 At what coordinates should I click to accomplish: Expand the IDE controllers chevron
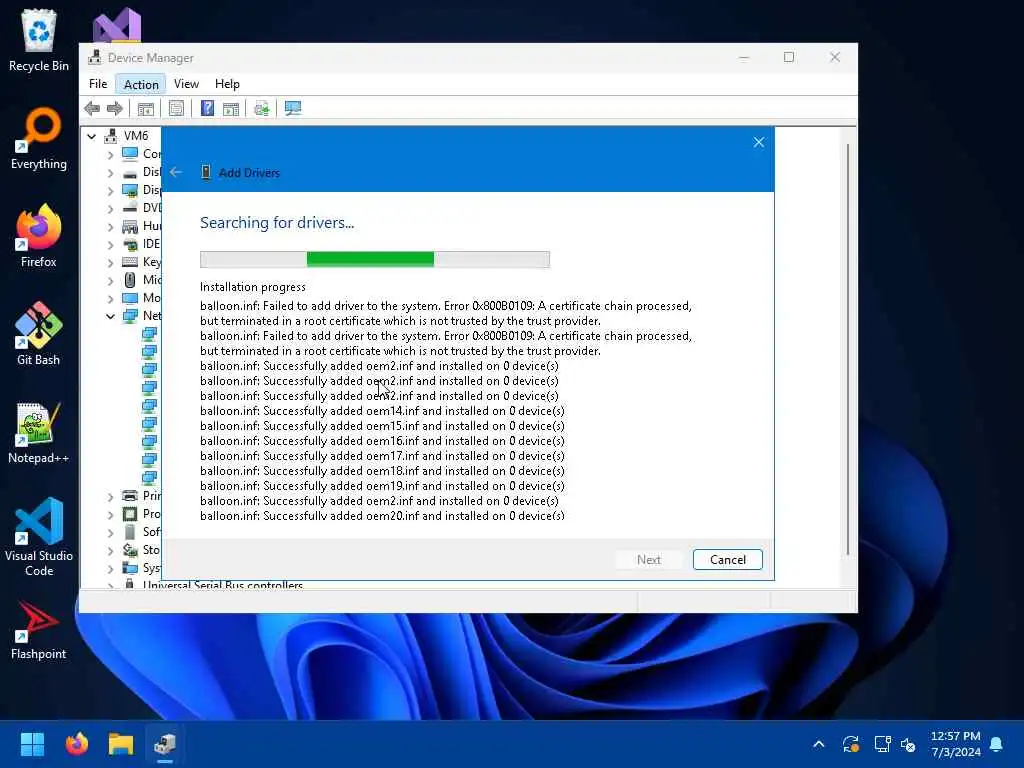click(x=110, y=245)
